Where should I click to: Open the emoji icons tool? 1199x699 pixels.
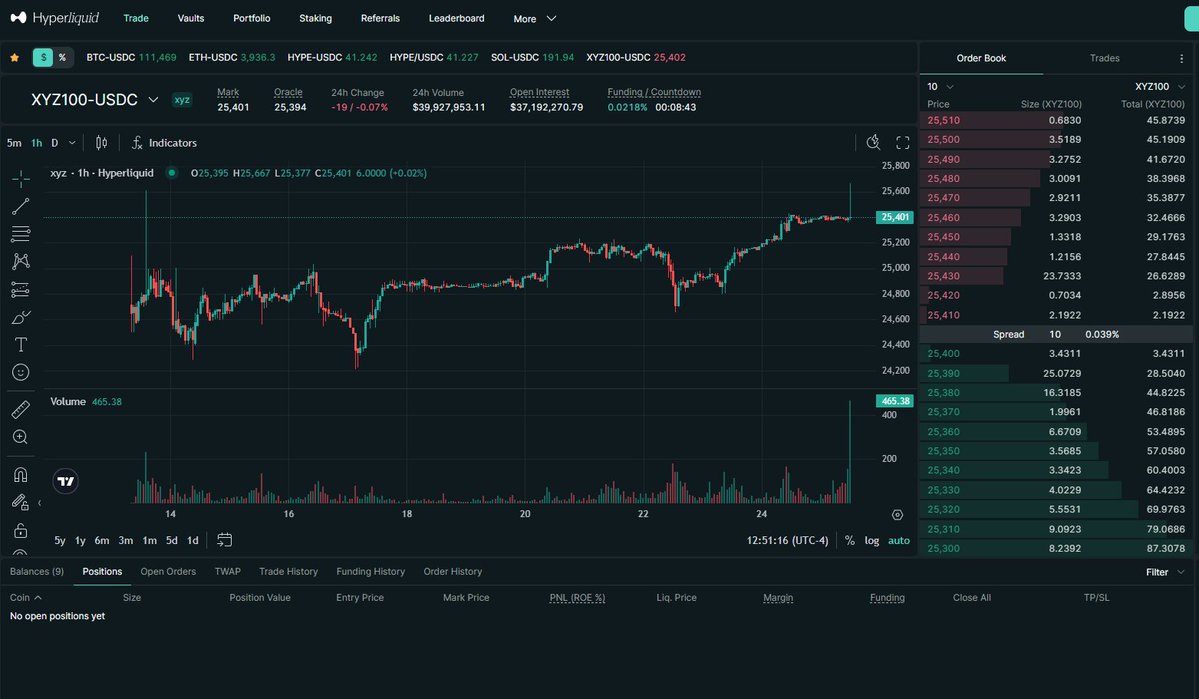[21, 372]
